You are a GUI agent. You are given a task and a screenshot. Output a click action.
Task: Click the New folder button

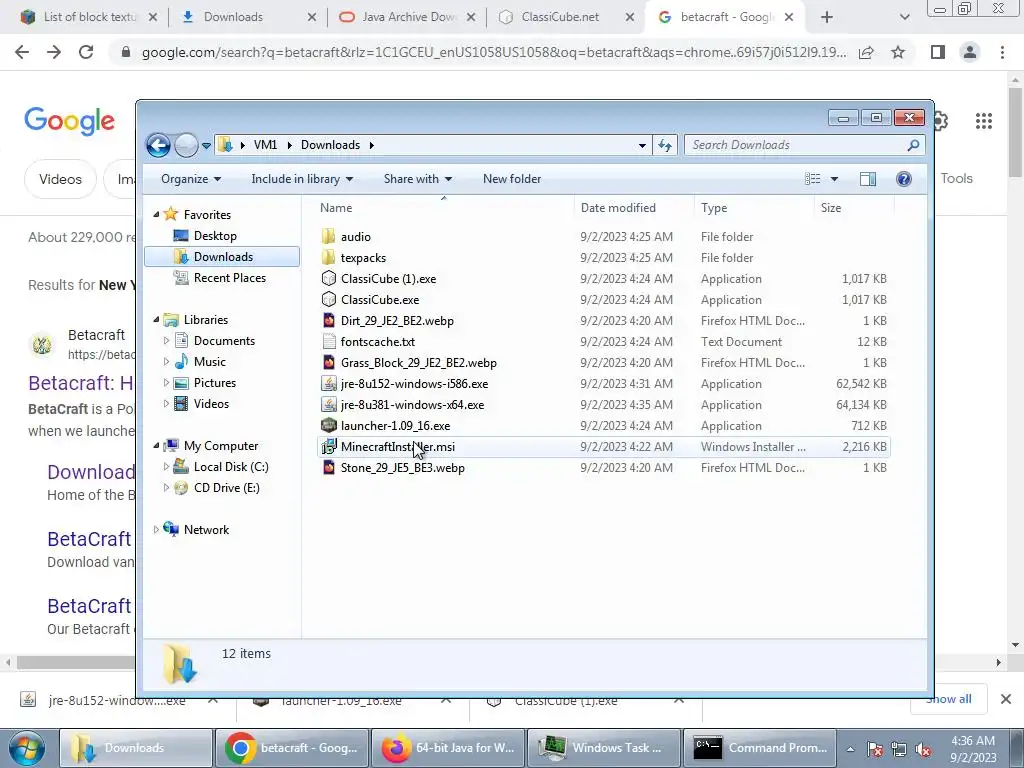[512, 179]
